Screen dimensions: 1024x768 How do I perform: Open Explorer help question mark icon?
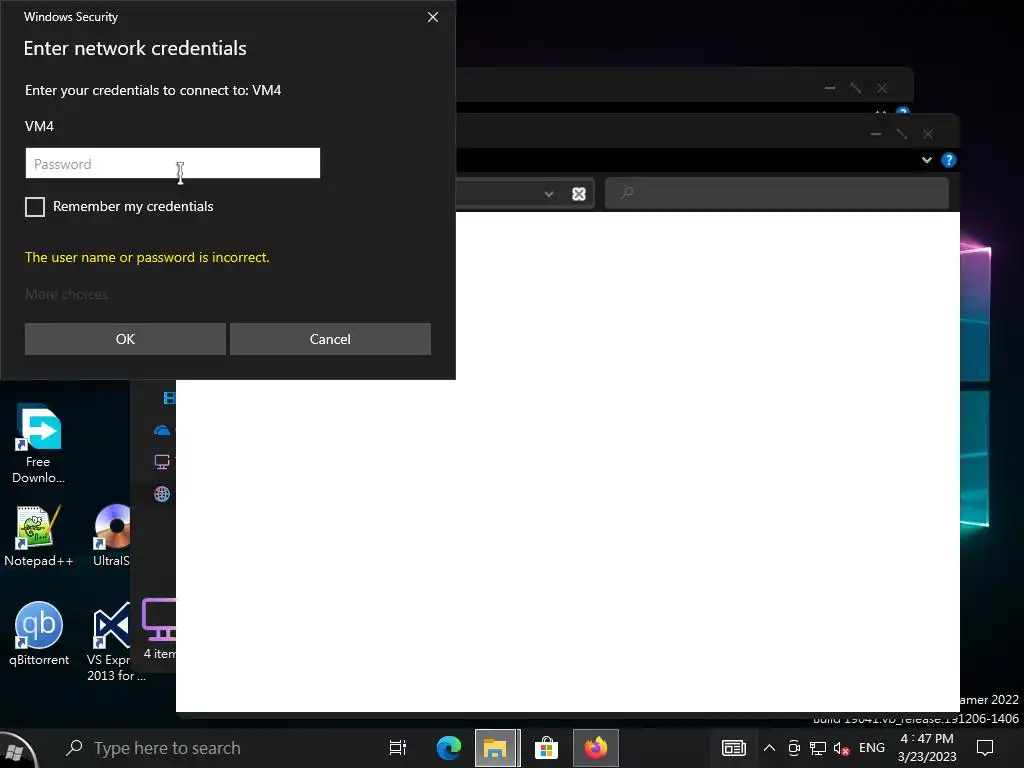[948, 160]
